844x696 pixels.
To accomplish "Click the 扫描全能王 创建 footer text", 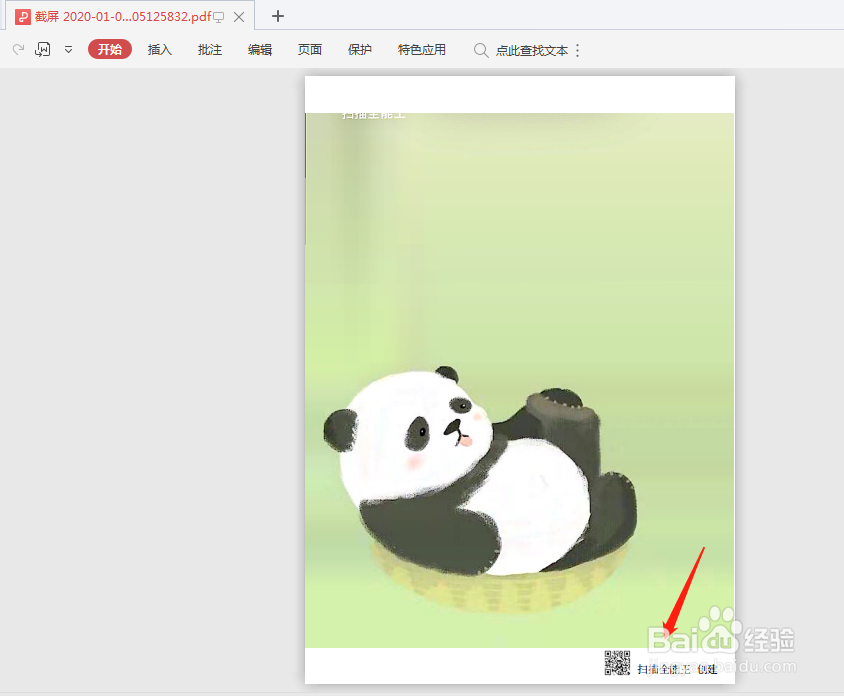I will click(677, 669).
